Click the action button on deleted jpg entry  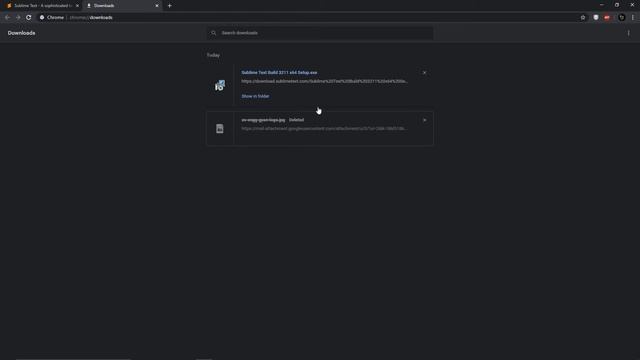point(424,120)
